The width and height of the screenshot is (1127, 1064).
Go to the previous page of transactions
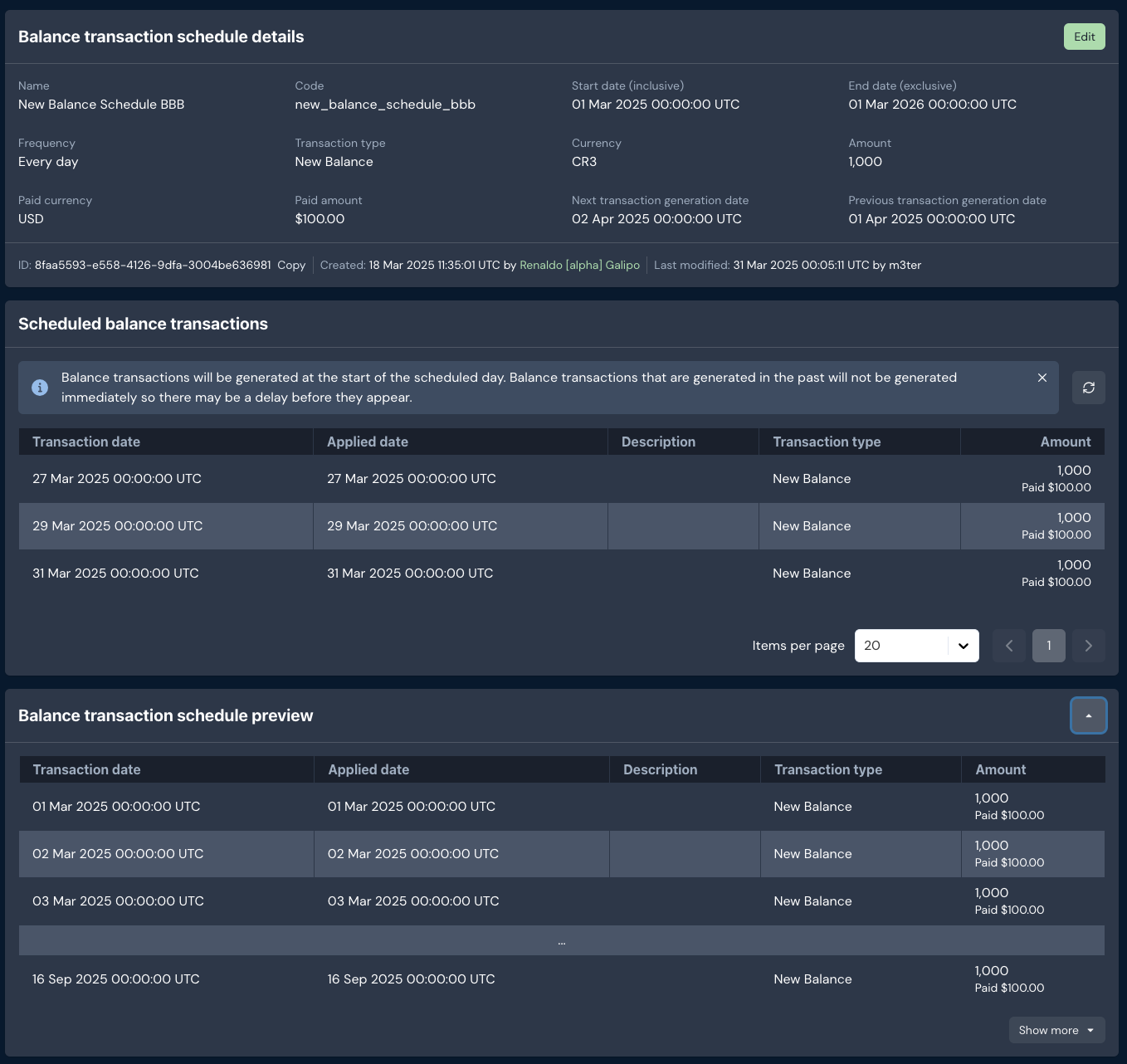pyautogui.click(x=1009, y=646)
